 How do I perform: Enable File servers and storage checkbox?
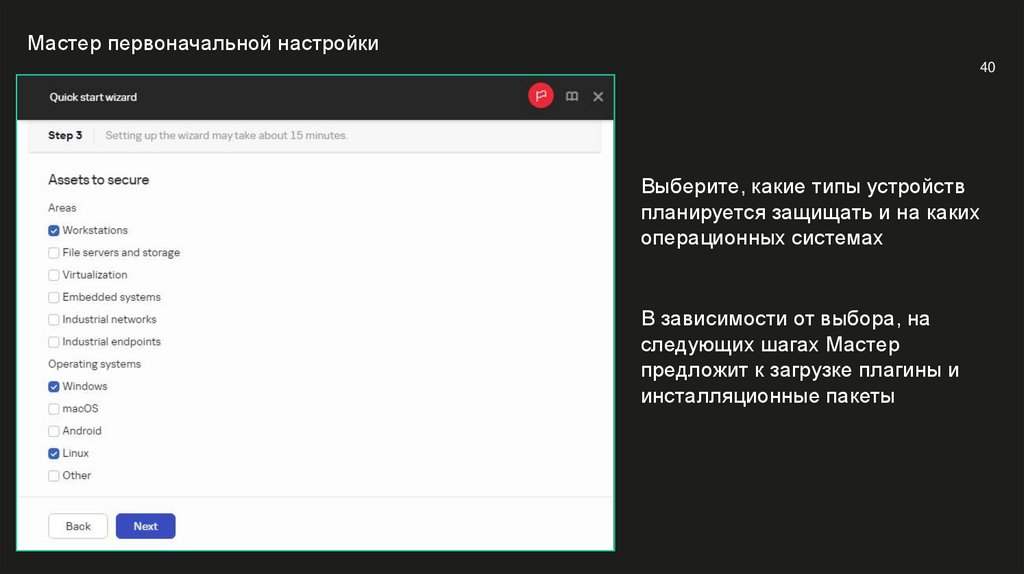[x=54, y=253]
